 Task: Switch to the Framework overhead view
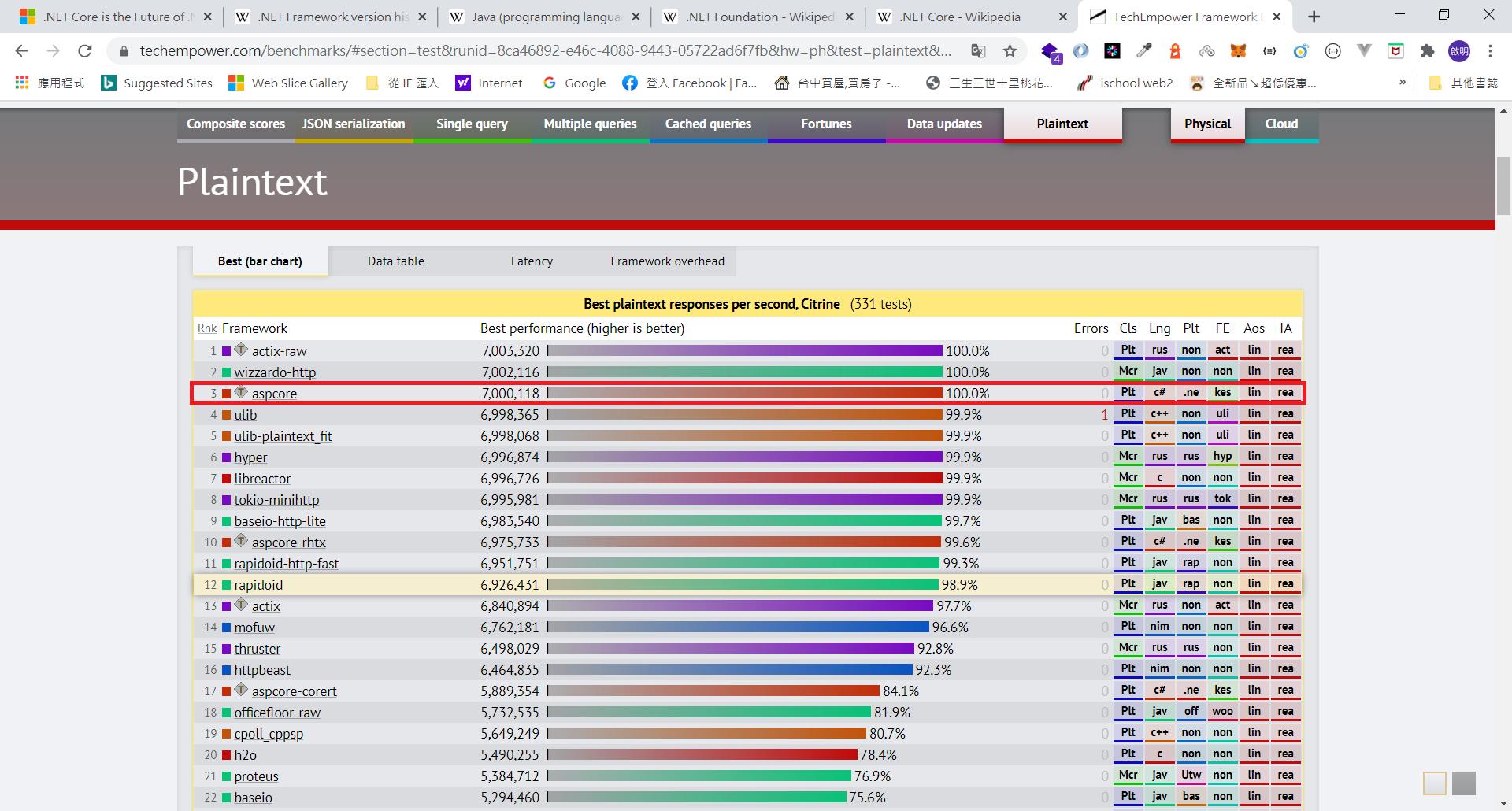point(667,261)
